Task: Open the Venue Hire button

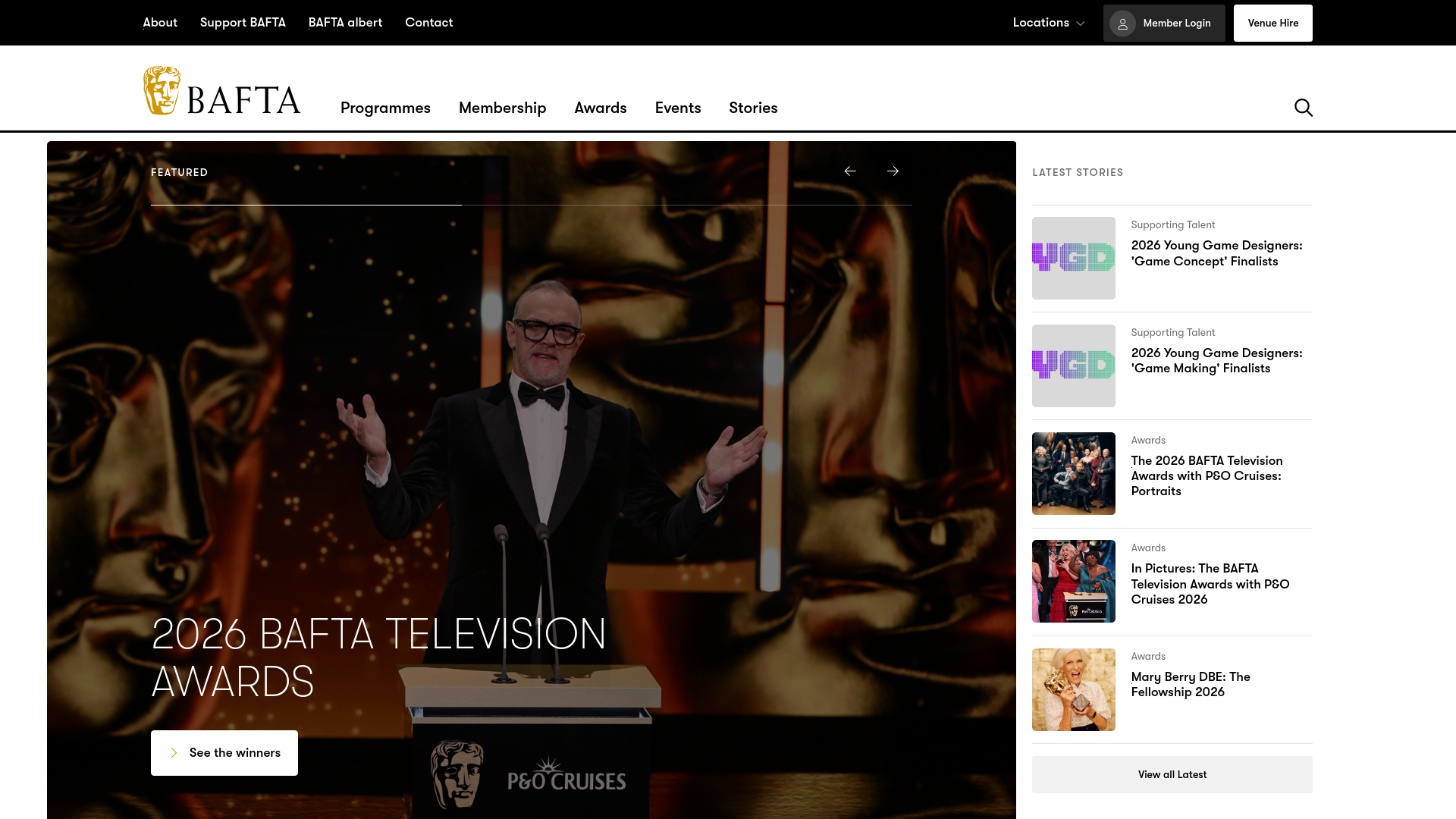Action: pos(1272,23)
